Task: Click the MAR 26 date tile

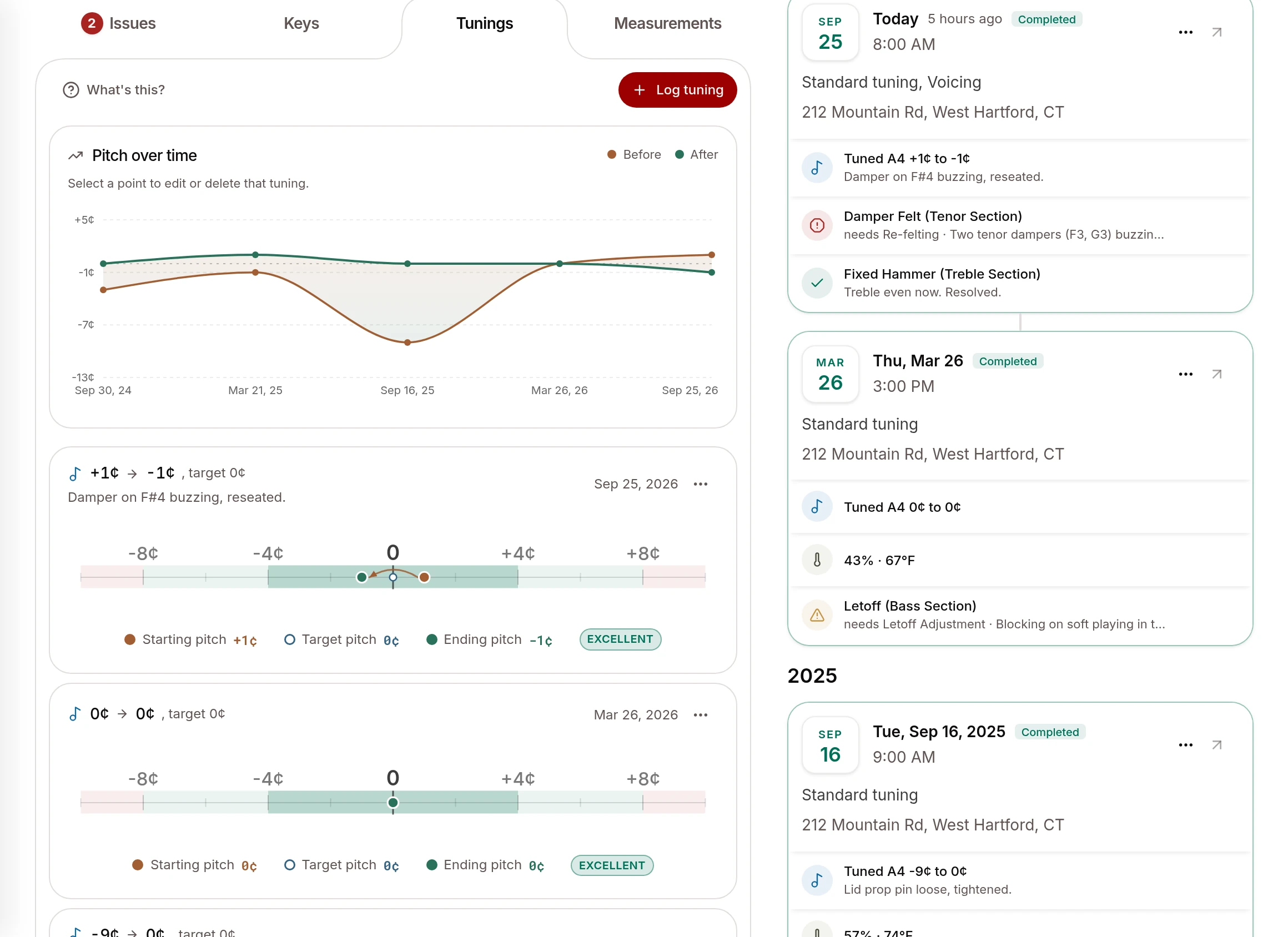Action: tap(831, 374)
